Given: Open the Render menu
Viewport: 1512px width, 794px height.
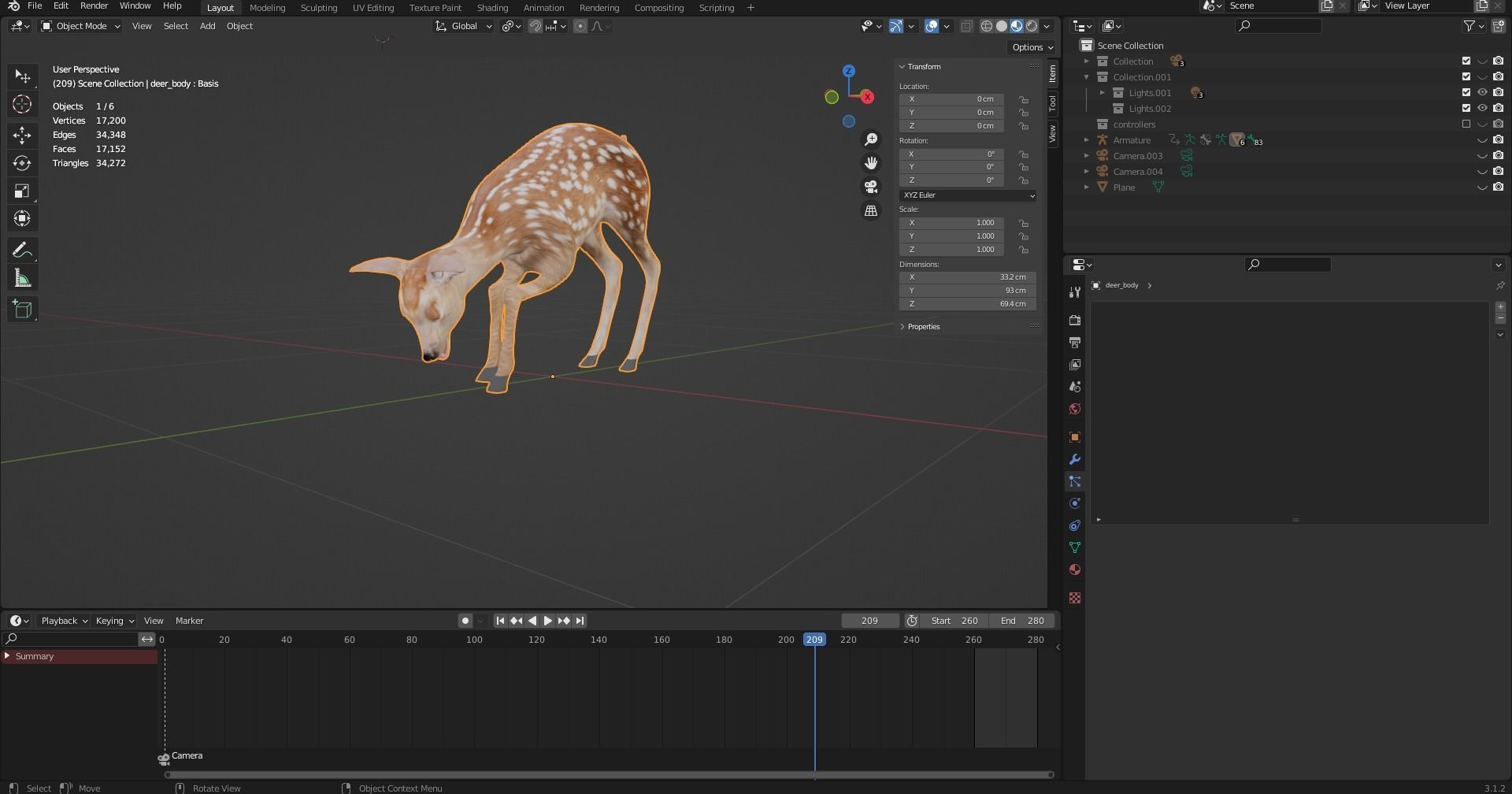Looking at the screenshot, I should (x=94, y=6).
